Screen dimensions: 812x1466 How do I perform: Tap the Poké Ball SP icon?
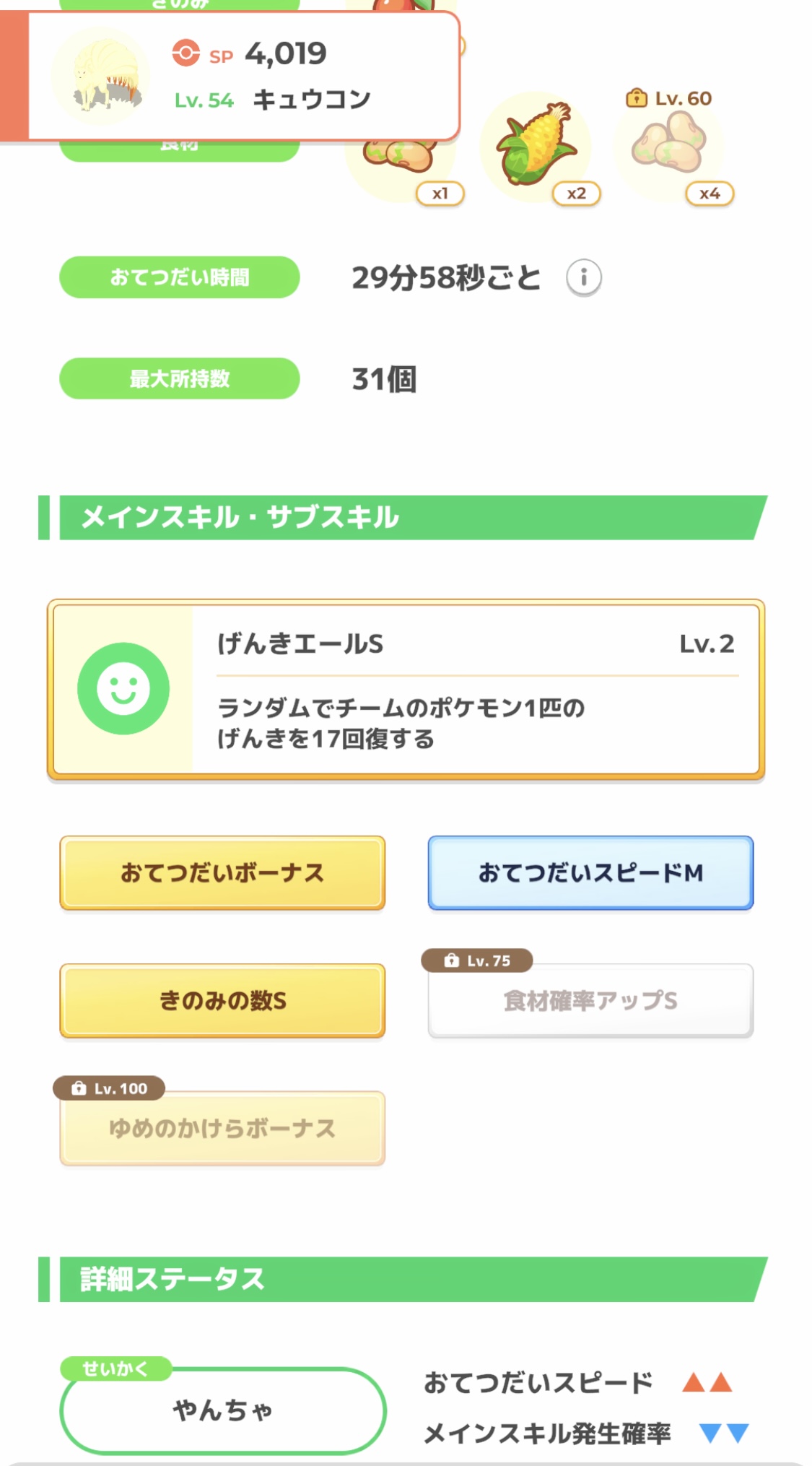tap(185, 53)
